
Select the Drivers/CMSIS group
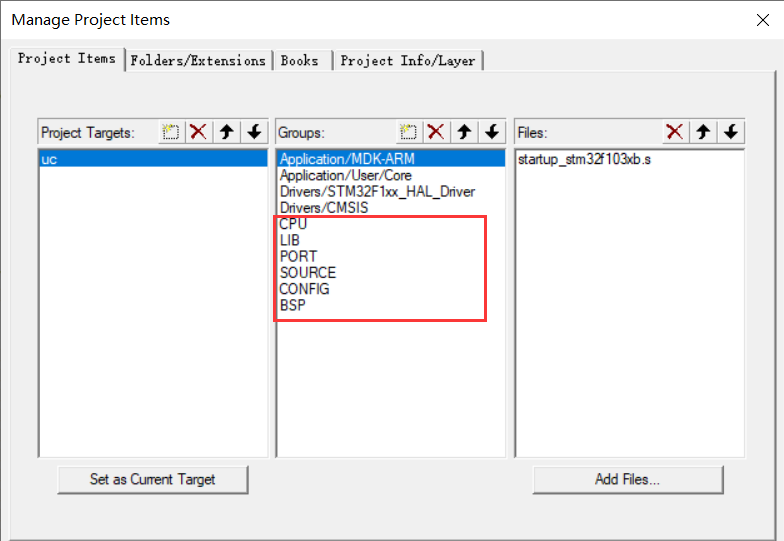coord(391,208)
